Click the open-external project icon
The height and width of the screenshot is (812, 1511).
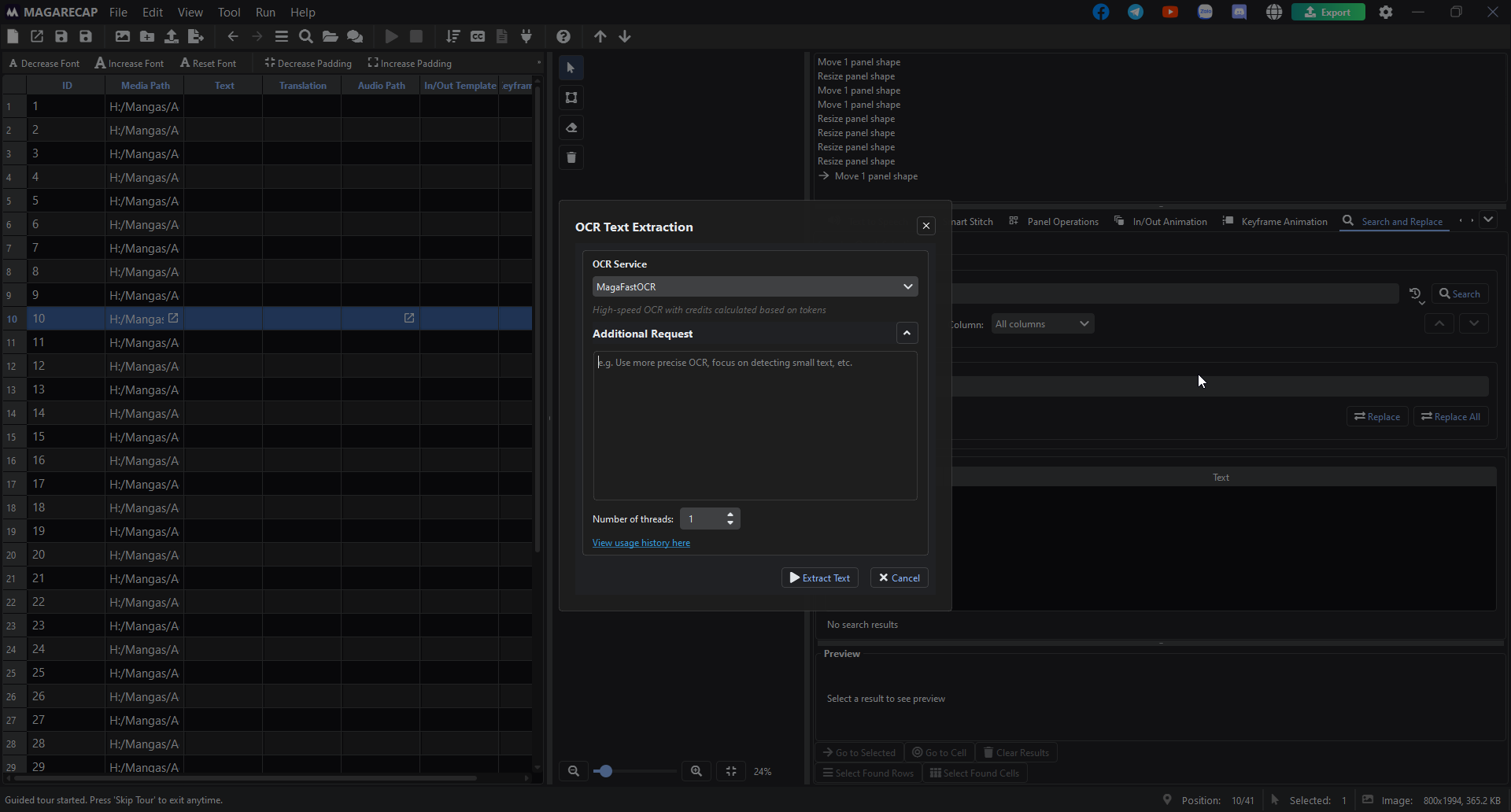[37, 36]
